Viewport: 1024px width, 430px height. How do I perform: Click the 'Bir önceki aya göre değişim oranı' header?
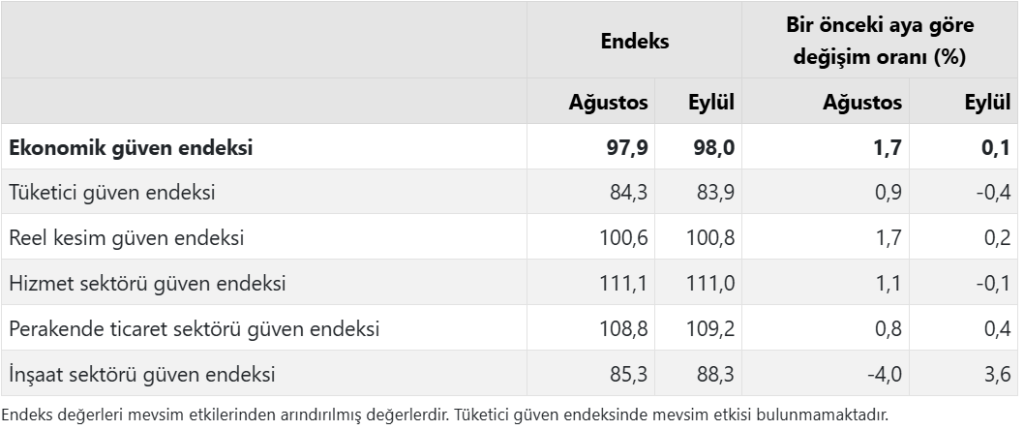[x=878, y=41]
